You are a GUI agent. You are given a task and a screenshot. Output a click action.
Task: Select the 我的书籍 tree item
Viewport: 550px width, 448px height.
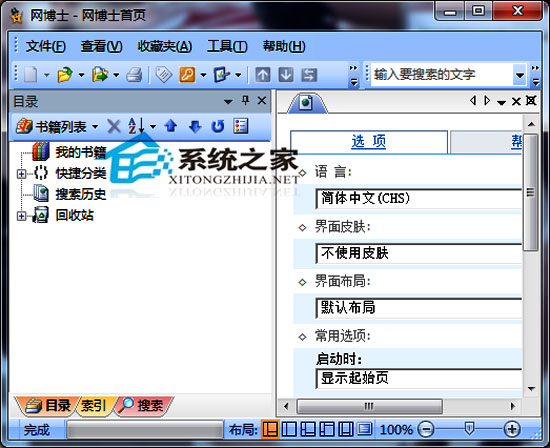[x=81, y=152]
